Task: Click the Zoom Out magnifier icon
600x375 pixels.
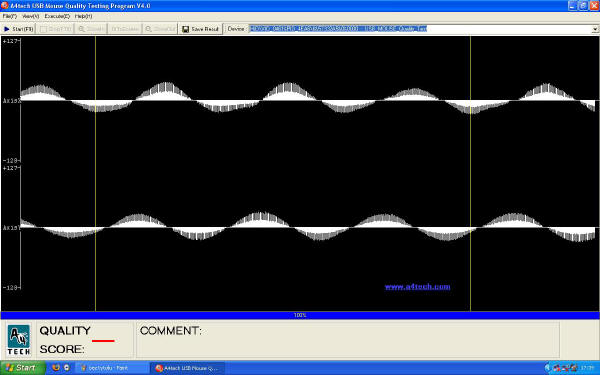Action: [148, 29]
